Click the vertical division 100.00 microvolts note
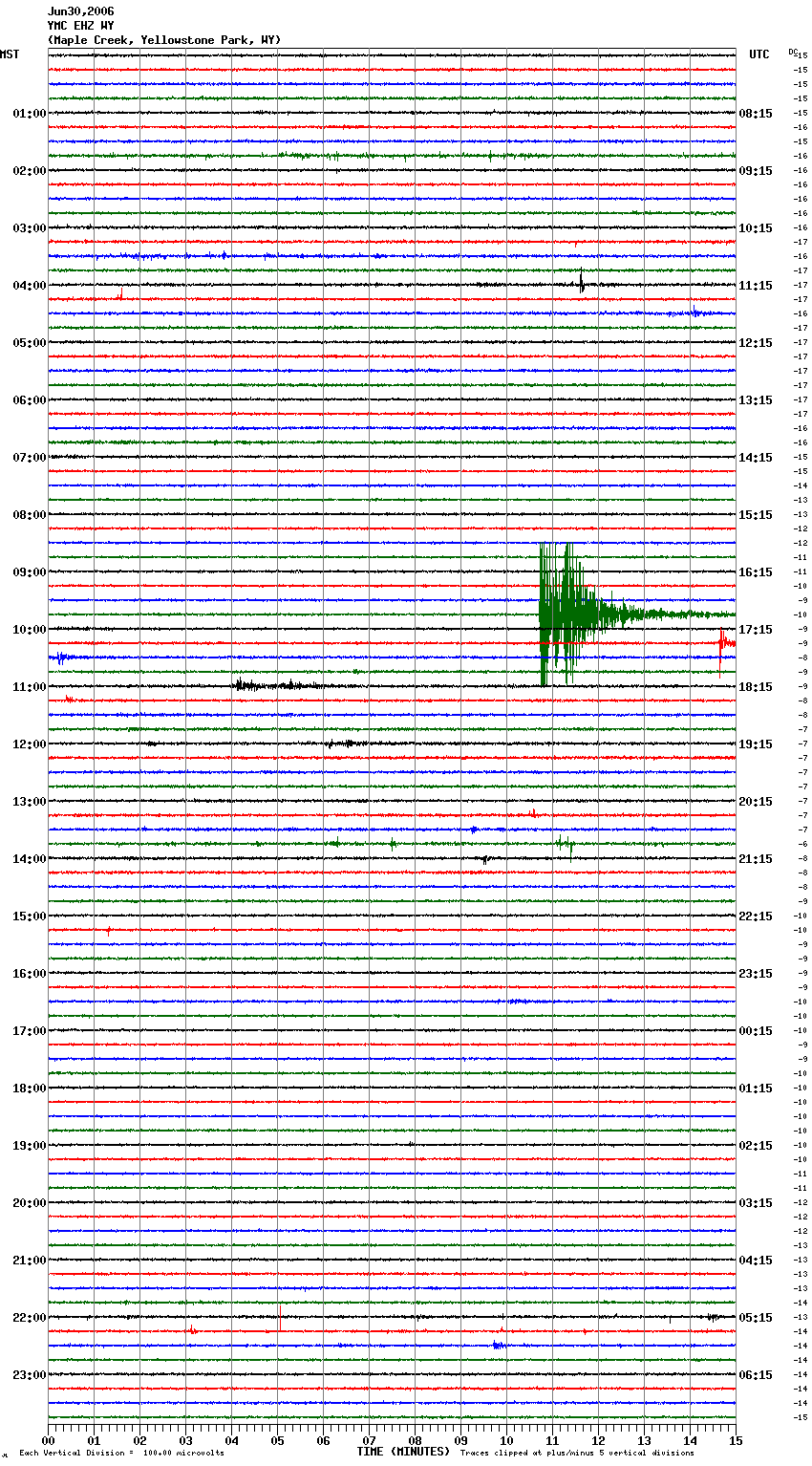The height and width of the screenshot is (1466, 812). click(x=121, y=1454)
